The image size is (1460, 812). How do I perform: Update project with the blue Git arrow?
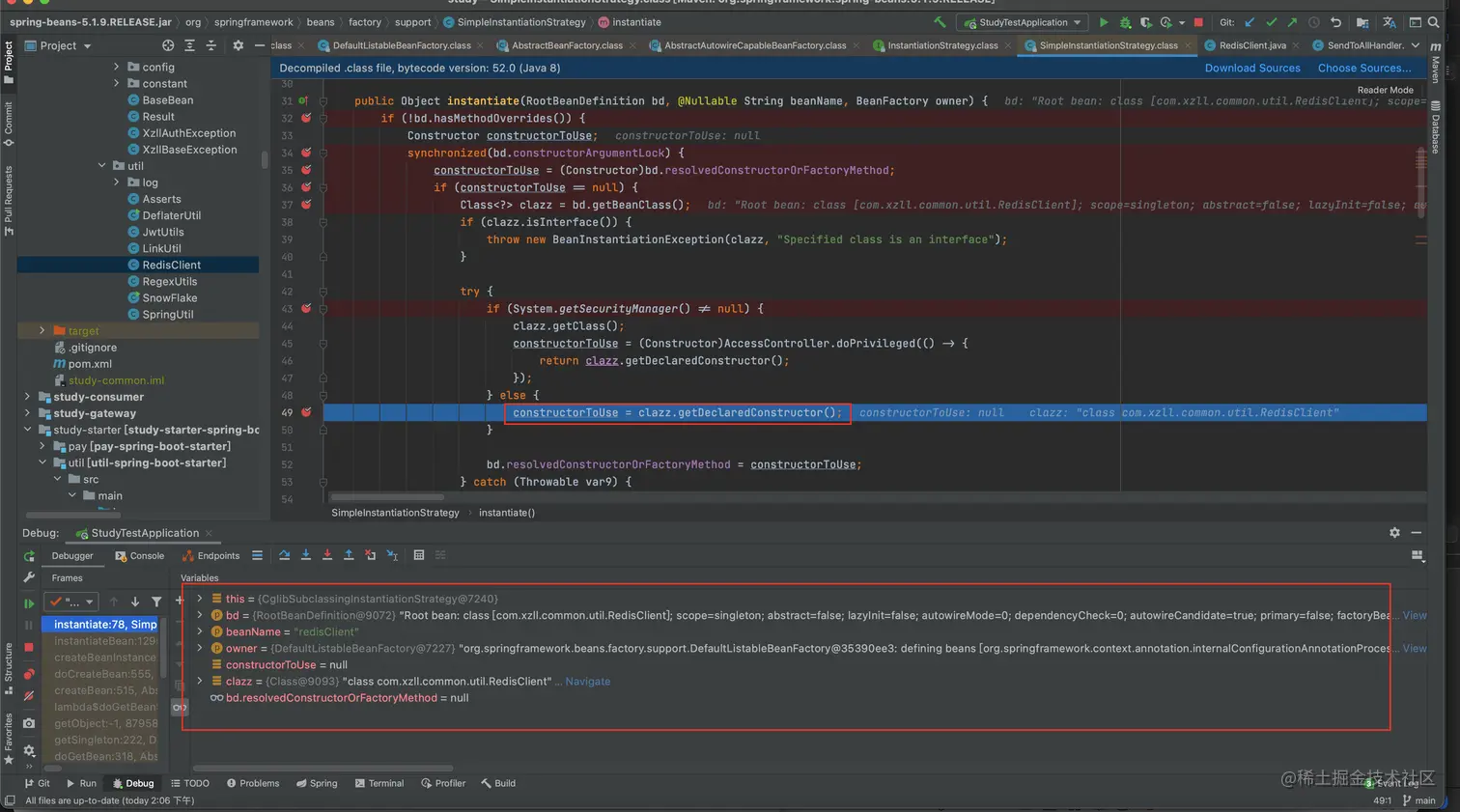click(x=1249, y=22)
